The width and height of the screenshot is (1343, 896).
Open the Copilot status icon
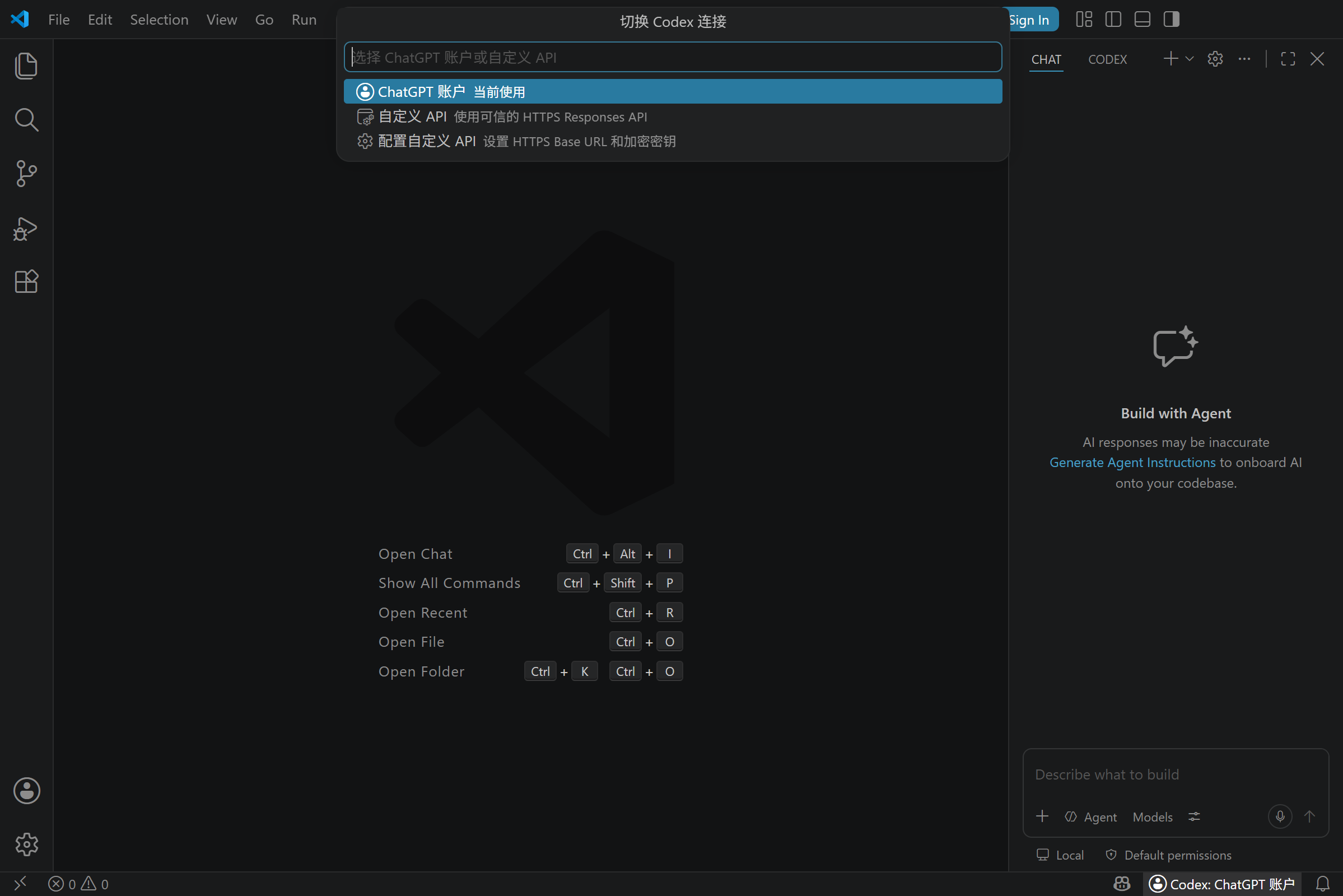1122,884
